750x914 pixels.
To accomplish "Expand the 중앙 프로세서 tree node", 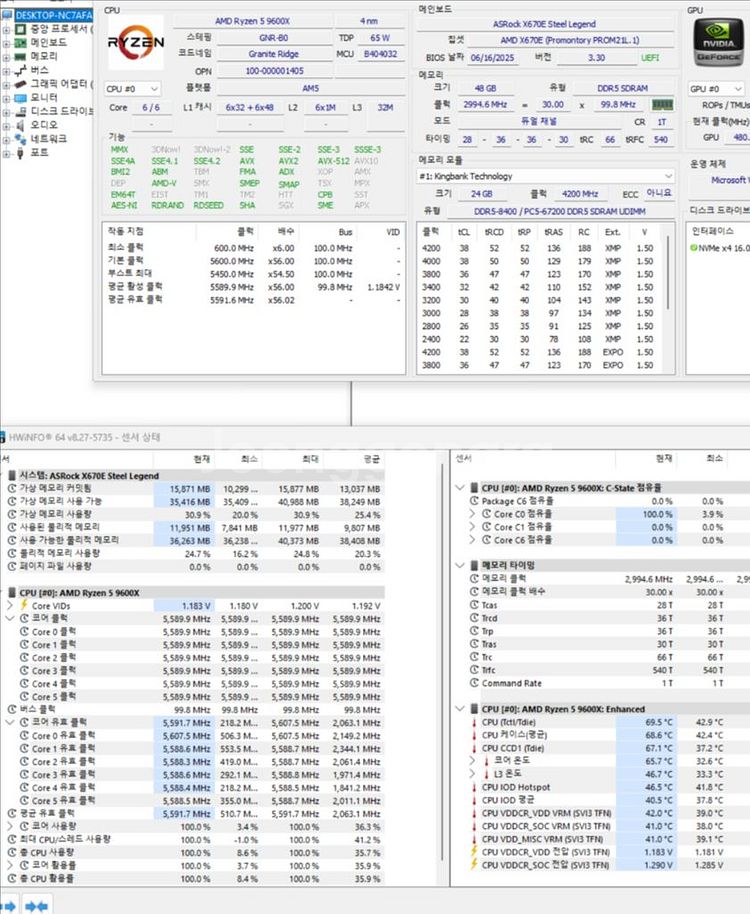I will [6, 29].
